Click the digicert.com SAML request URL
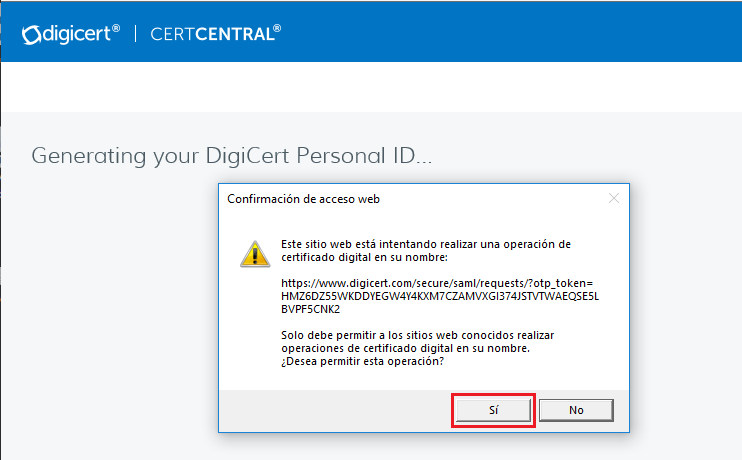742x460 pixels. [x=437, y=283]
